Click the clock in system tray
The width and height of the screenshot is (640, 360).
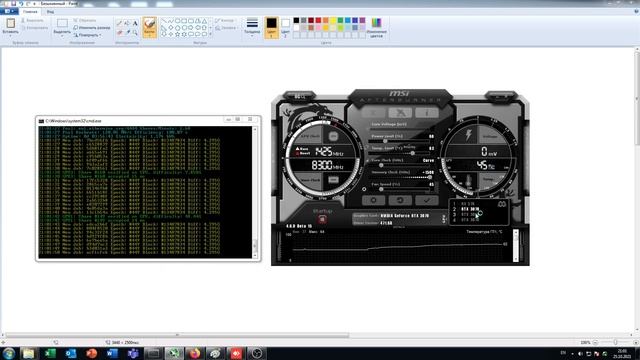(622, 353)
